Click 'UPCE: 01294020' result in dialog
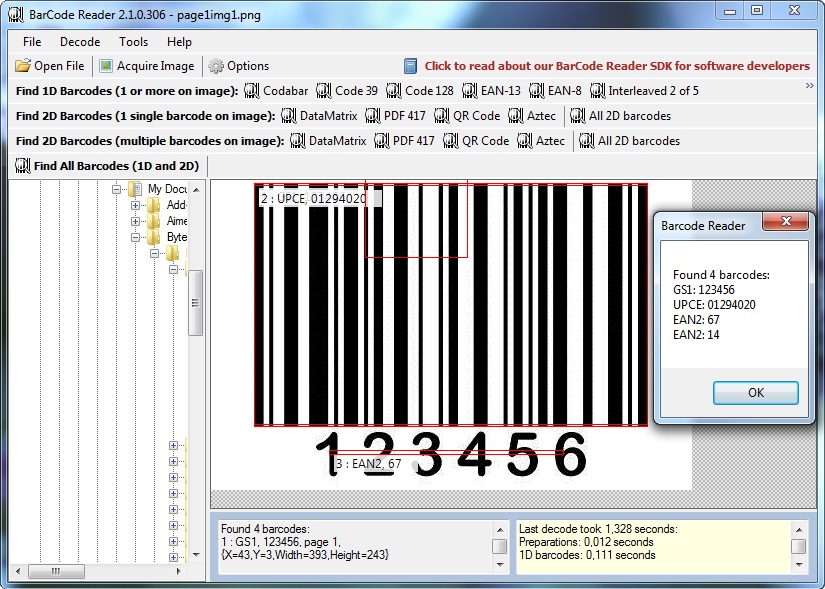The width and height of the screenshot is (825, 589). (x=714, y=305)
